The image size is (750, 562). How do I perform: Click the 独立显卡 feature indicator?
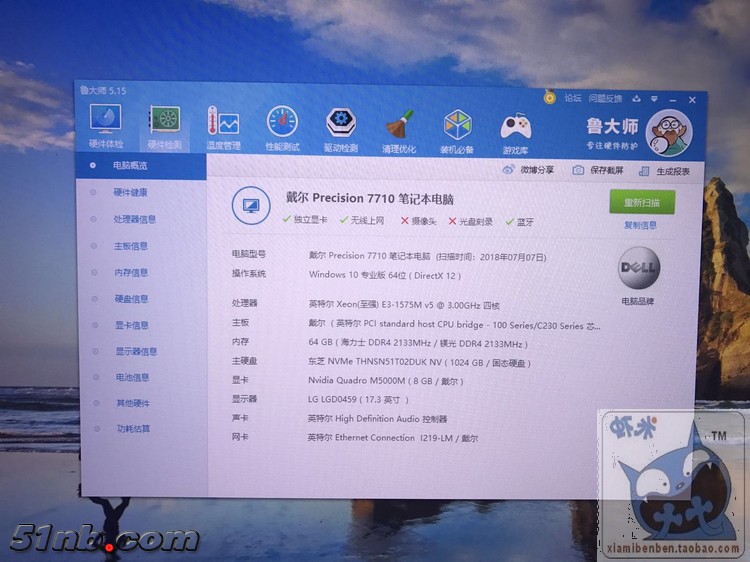(x=305, y=220)
